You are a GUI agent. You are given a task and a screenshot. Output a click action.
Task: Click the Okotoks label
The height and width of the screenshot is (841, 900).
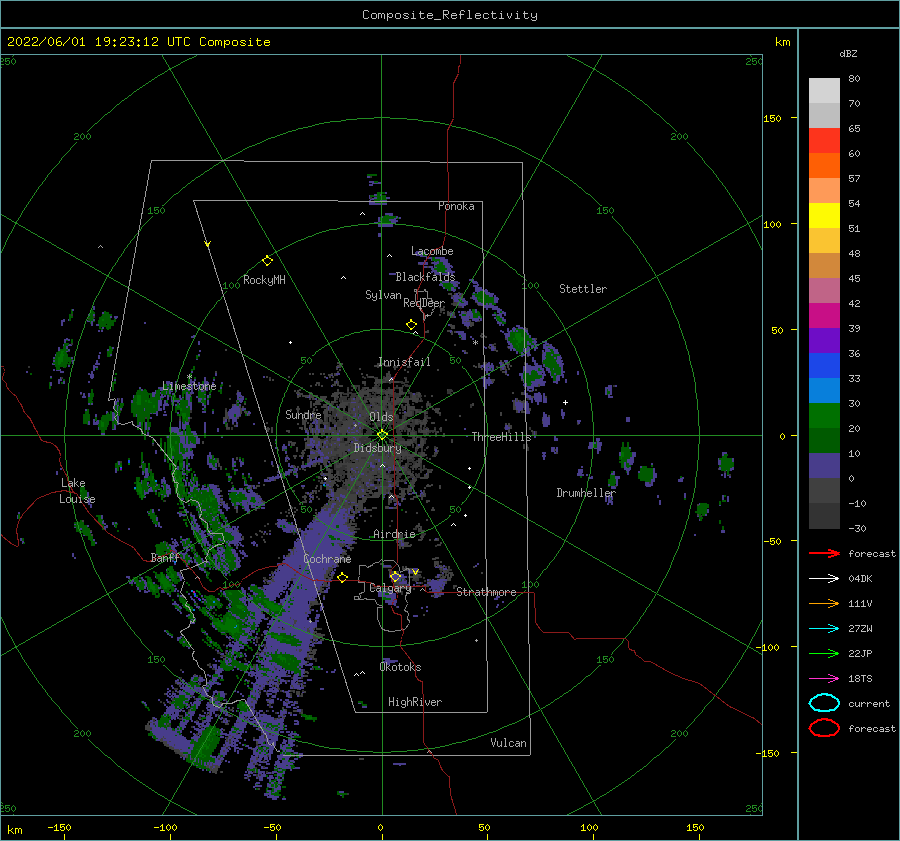tap(400, 667)
